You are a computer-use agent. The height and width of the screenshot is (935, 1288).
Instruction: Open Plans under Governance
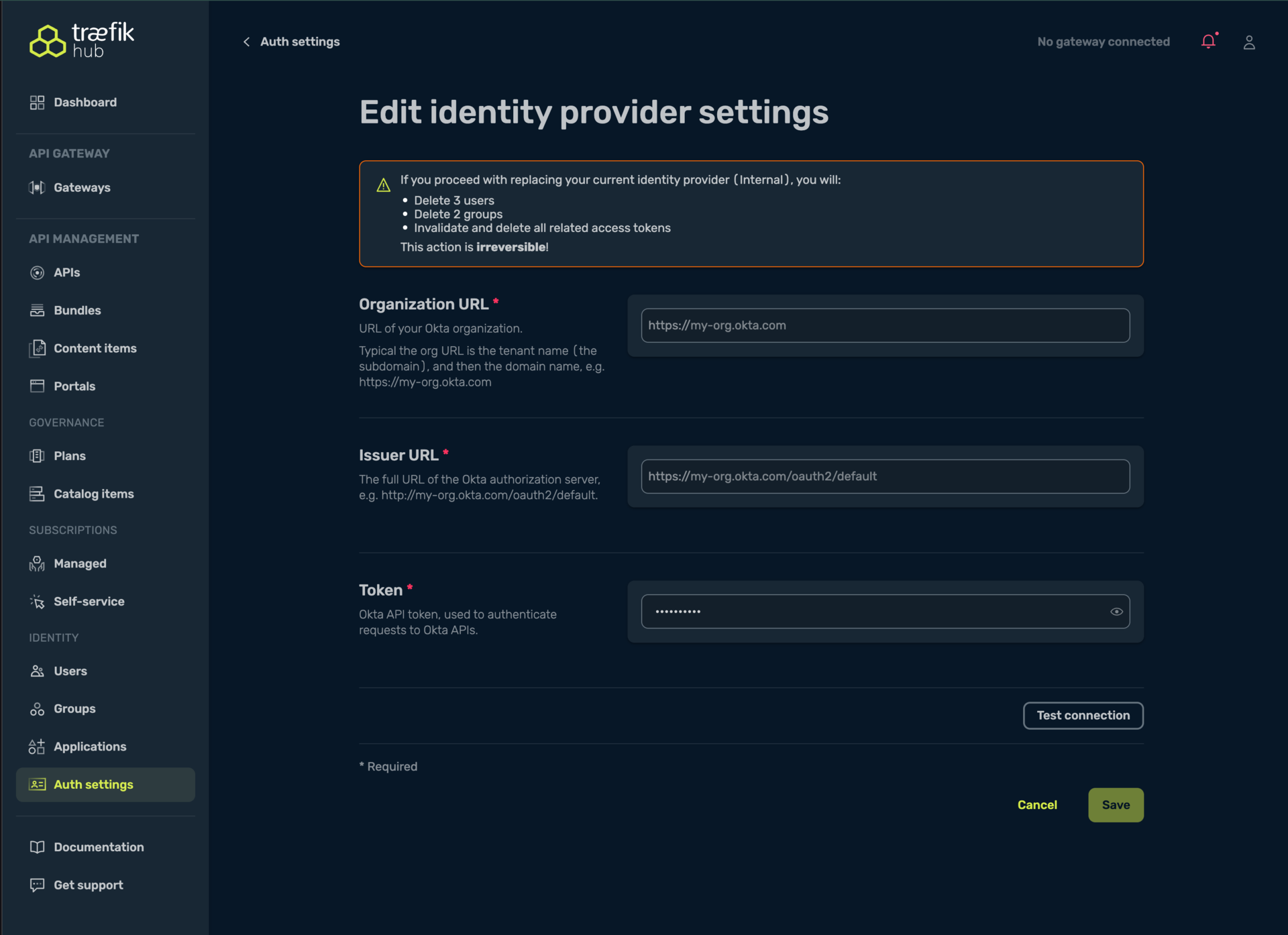[105, 456]
